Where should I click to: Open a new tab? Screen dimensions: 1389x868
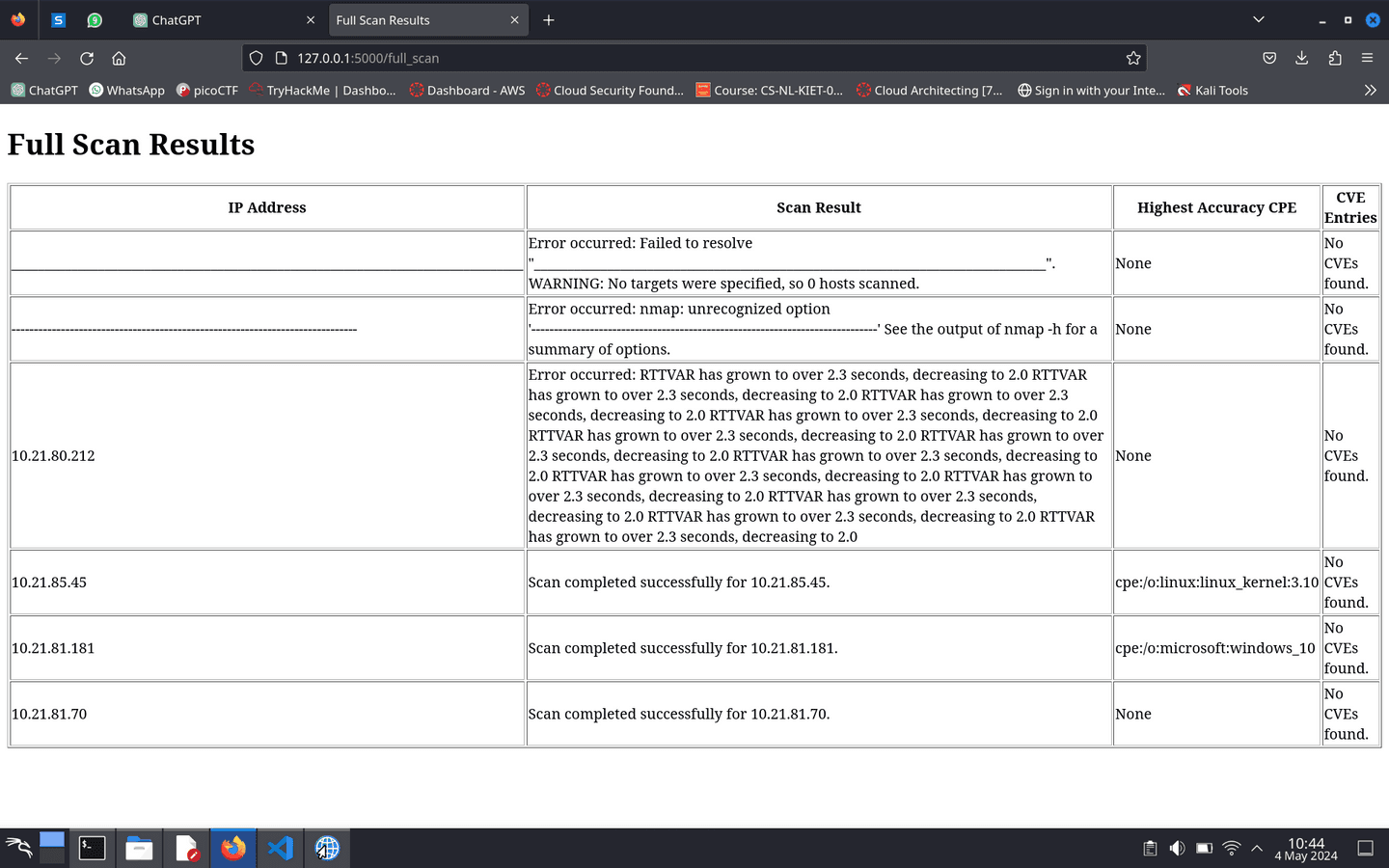tap(548, 19)
